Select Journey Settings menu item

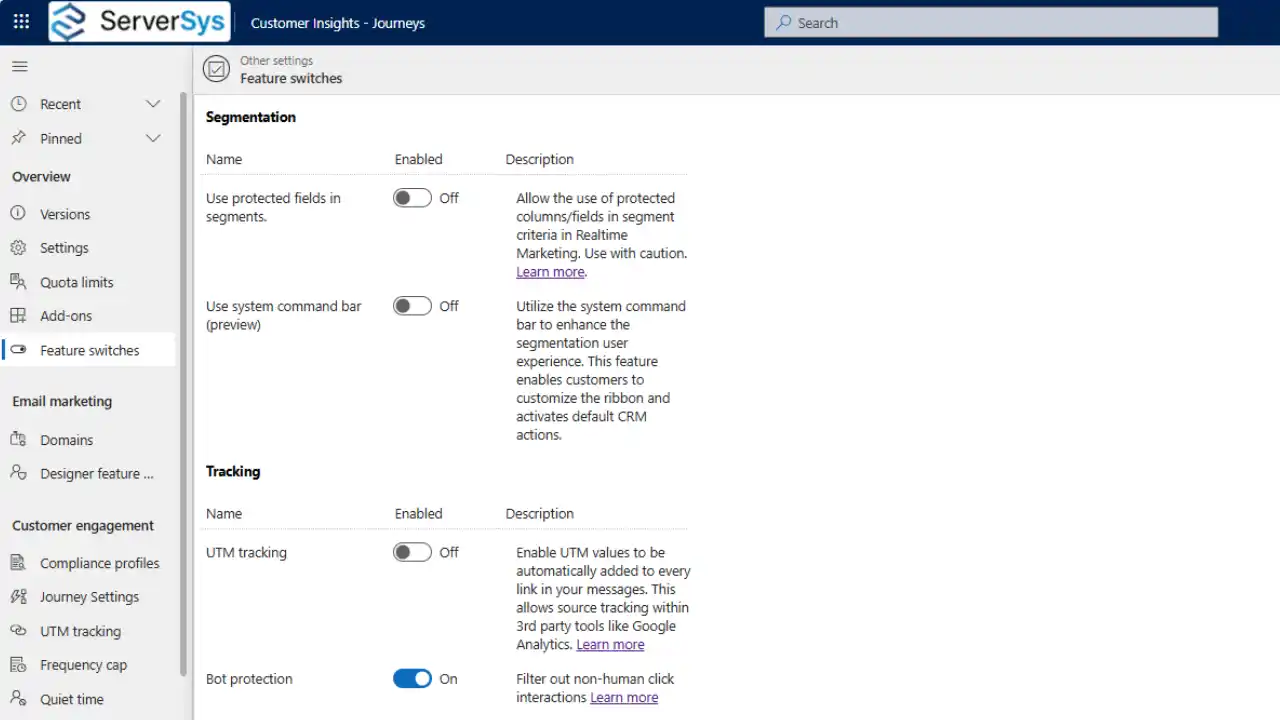tap(89, 597)
